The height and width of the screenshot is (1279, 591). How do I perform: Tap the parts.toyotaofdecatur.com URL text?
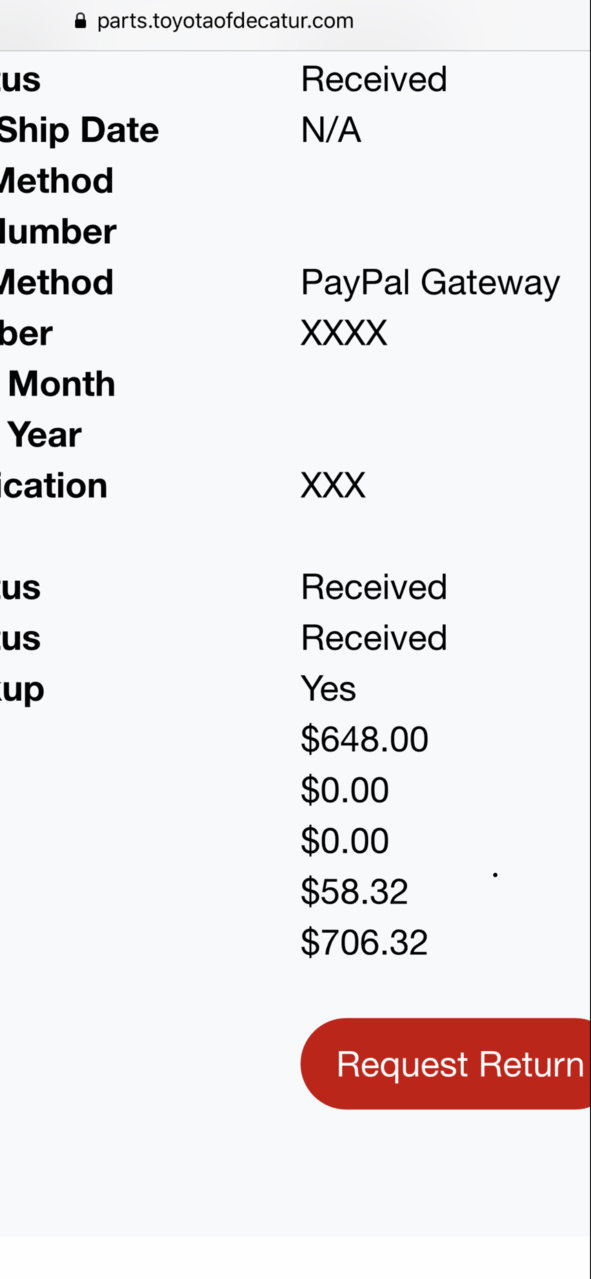click(225, 21)
